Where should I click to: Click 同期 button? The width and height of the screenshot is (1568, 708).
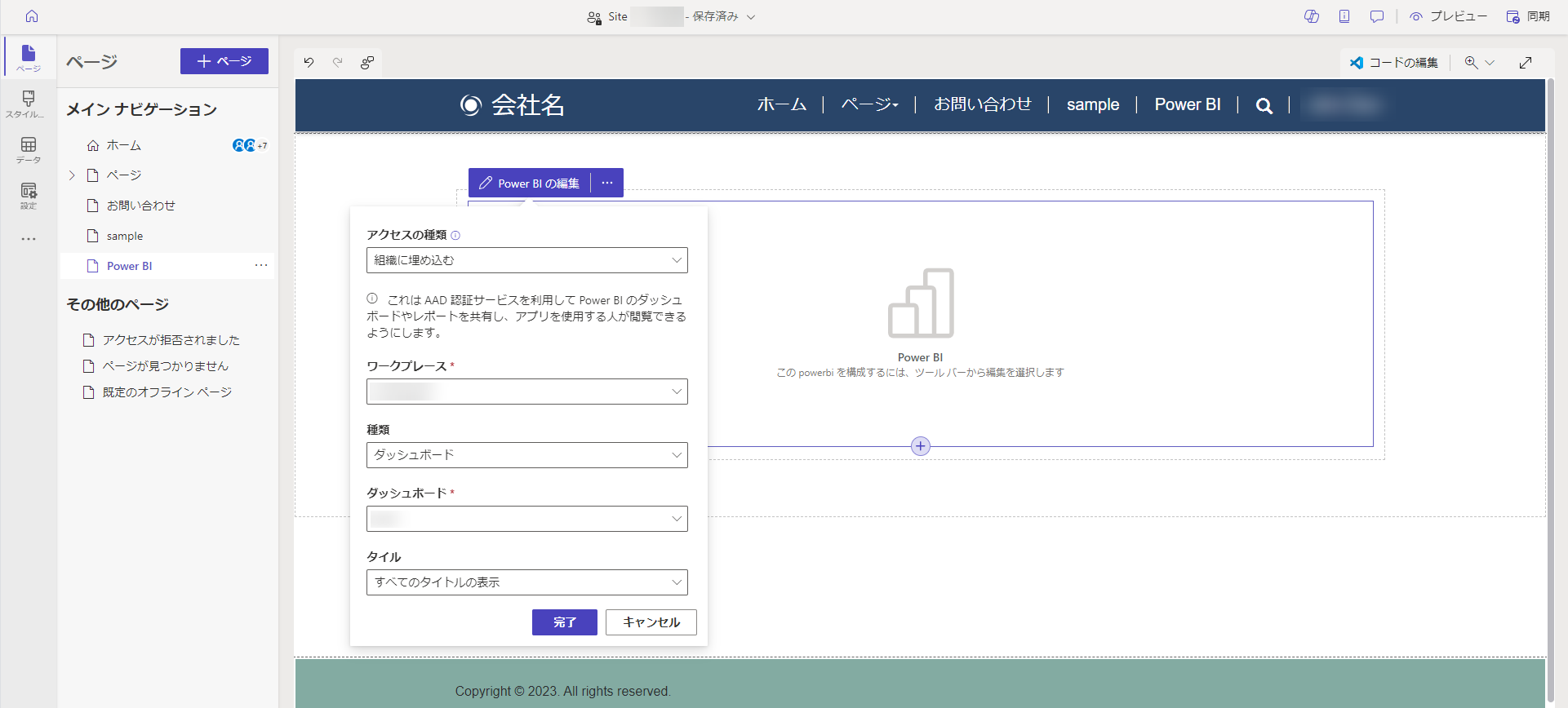point(1528,16)
